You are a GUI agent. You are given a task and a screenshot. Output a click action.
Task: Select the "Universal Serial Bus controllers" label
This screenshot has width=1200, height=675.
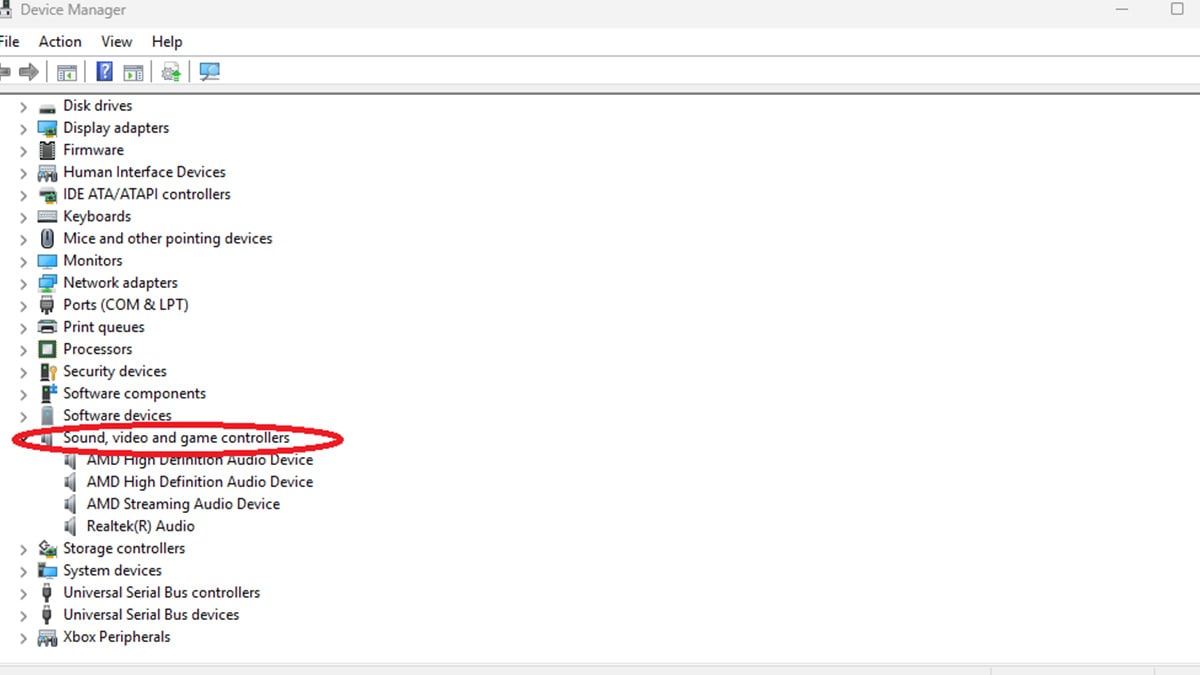tap(161, 592)
